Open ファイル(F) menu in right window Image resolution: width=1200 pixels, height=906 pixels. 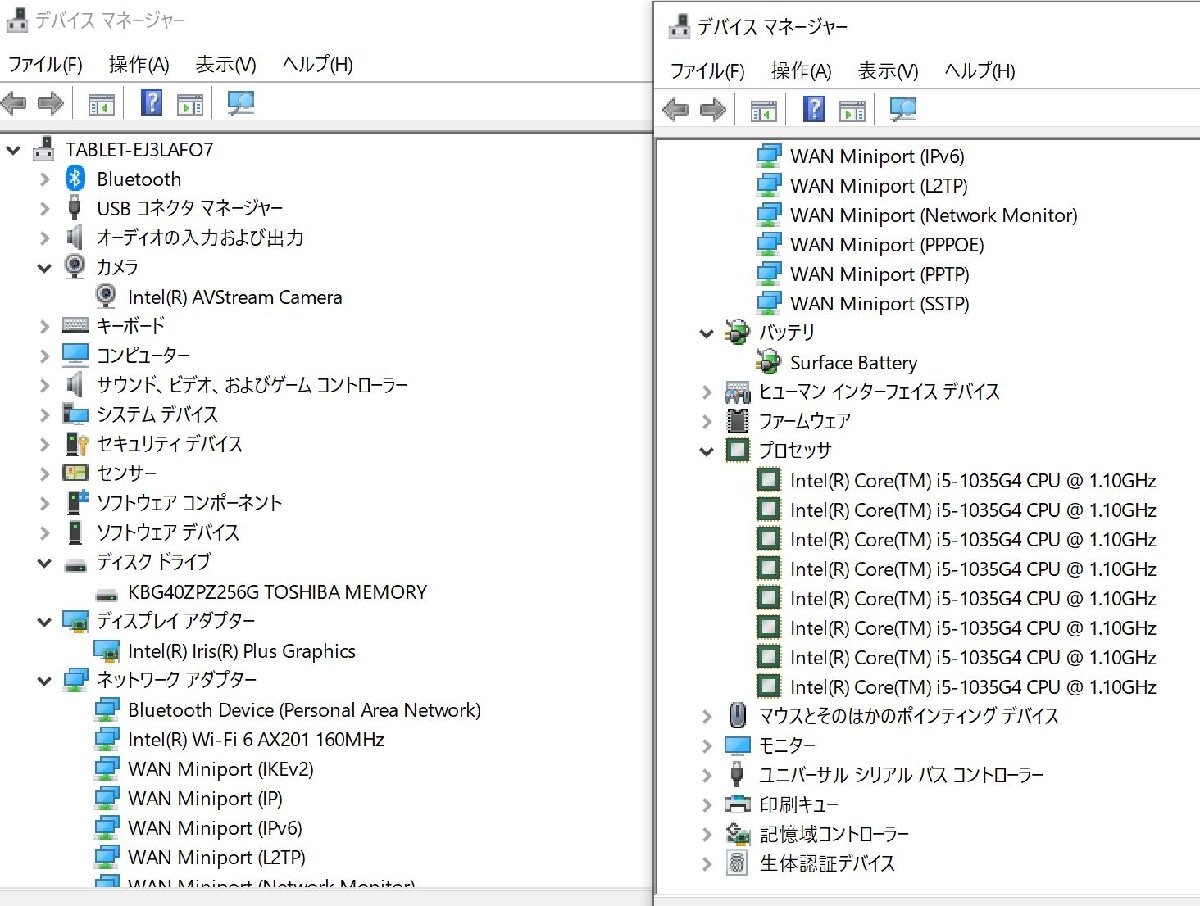point(707,71)
